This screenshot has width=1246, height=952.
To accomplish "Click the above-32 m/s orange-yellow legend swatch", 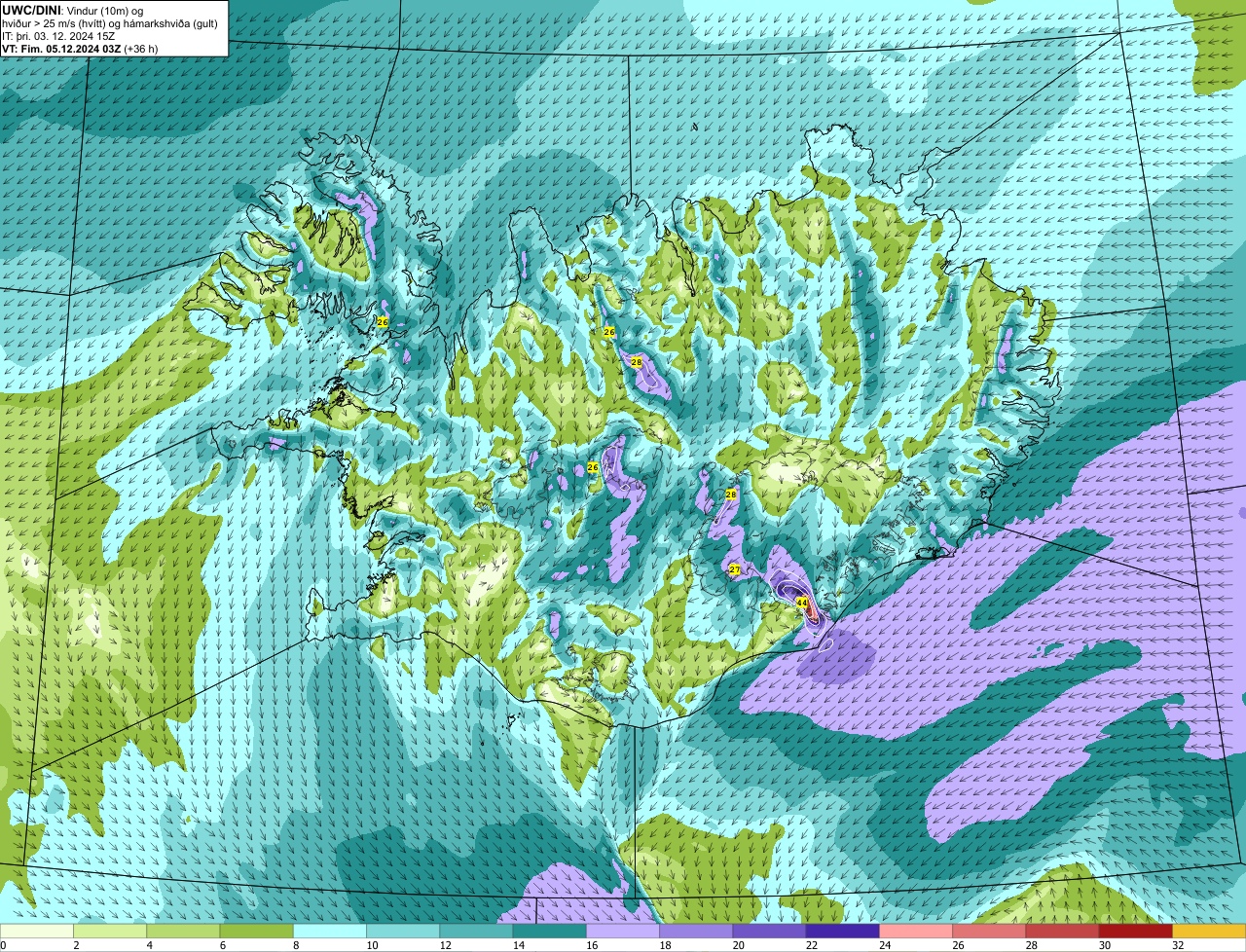I will click(1209, 931).
